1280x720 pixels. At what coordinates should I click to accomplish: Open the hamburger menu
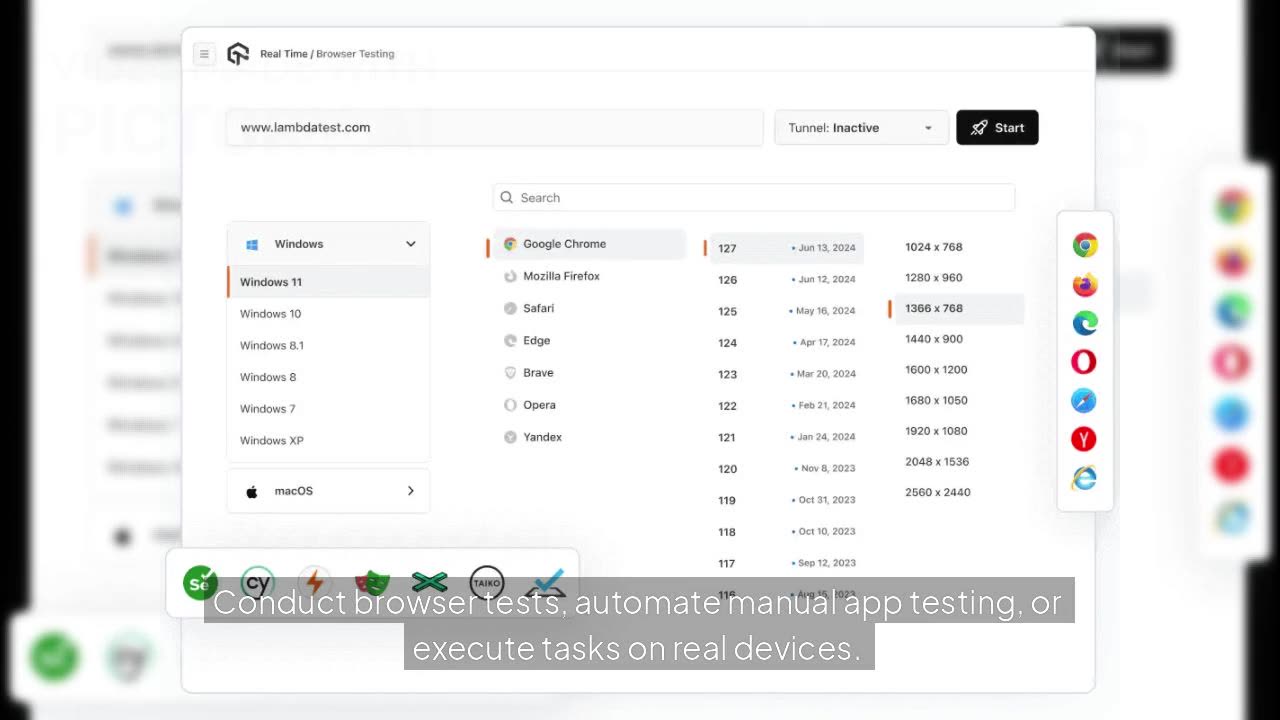click(204, 54)
